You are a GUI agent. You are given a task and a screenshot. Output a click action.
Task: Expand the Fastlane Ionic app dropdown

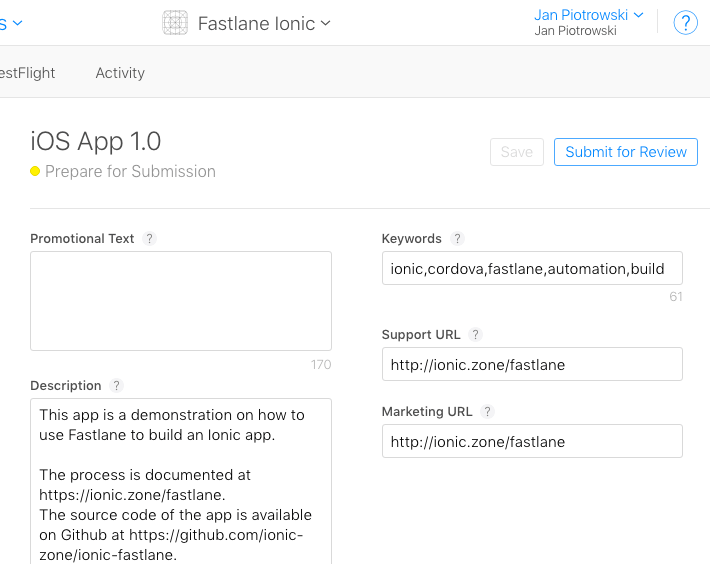pos(264,24)
